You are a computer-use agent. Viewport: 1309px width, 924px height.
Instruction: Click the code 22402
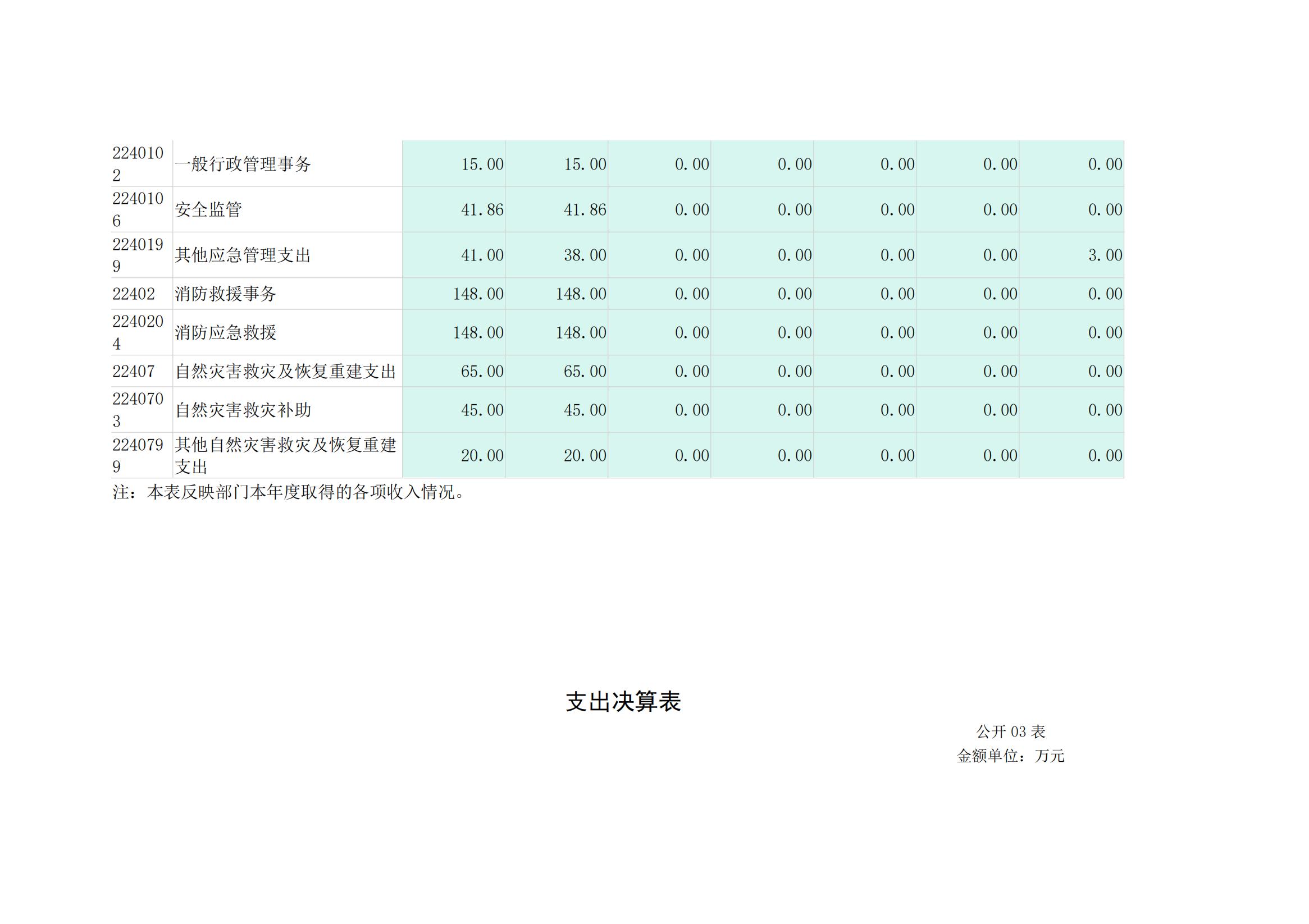(134, 294)
